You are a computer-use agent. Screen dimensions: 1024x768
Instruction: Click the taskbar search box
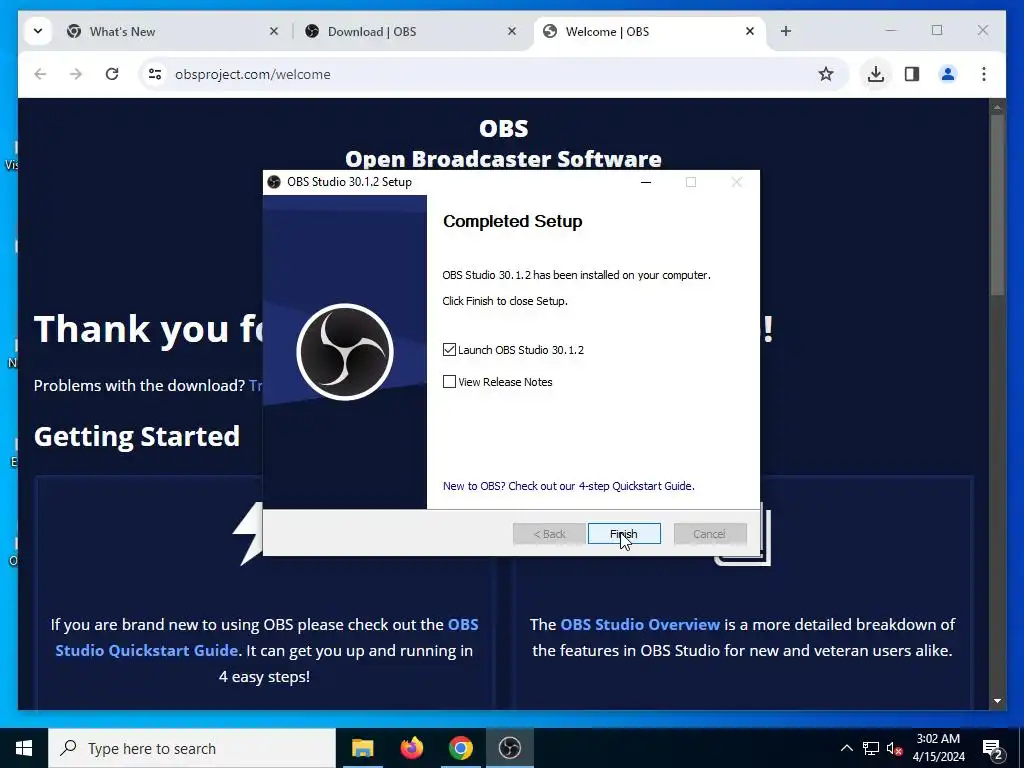click(x=192, y=748)
